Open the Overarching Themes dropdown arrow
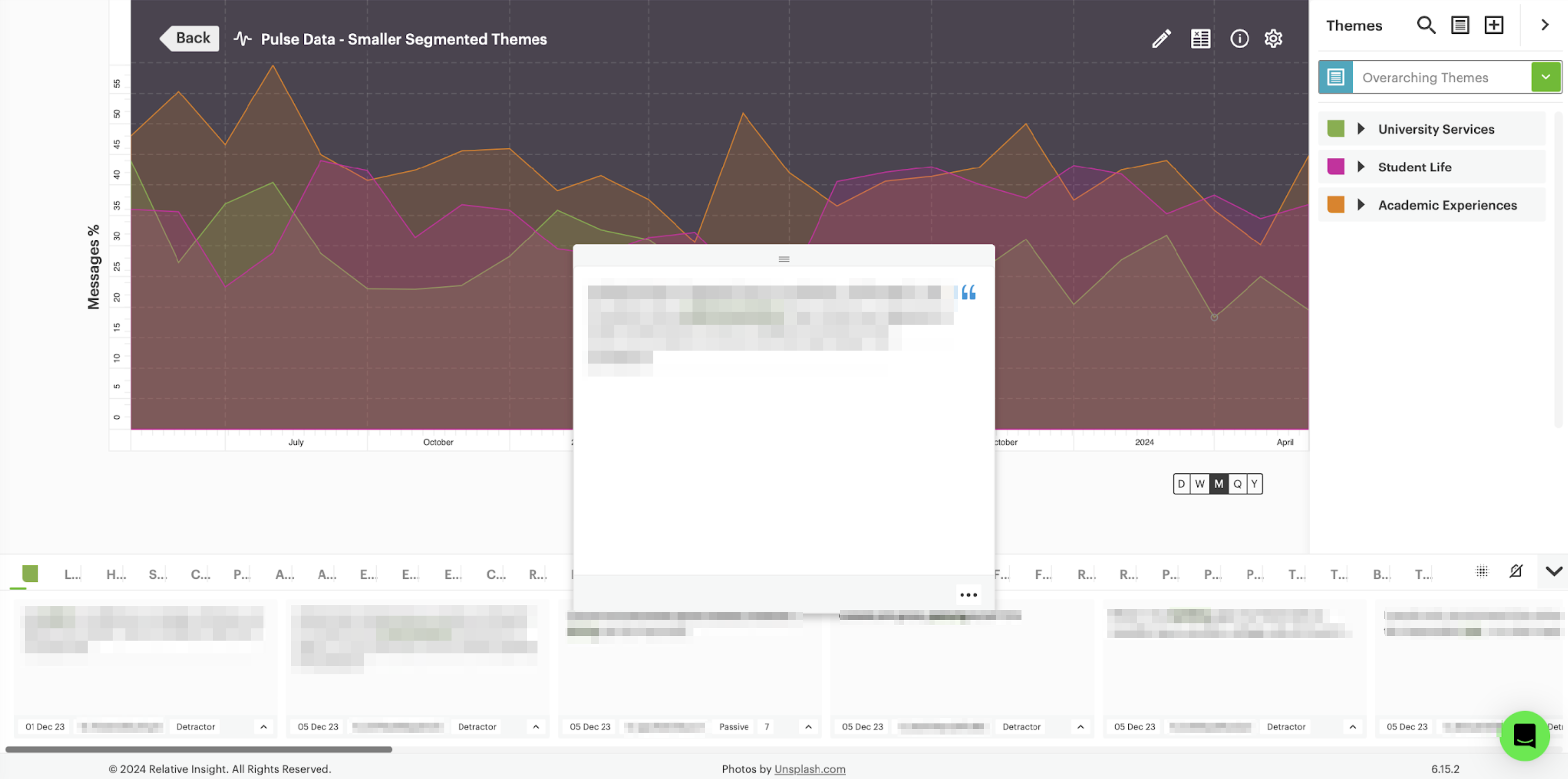This screenshot has height=779, width=1568. (x=1545, y=77)
